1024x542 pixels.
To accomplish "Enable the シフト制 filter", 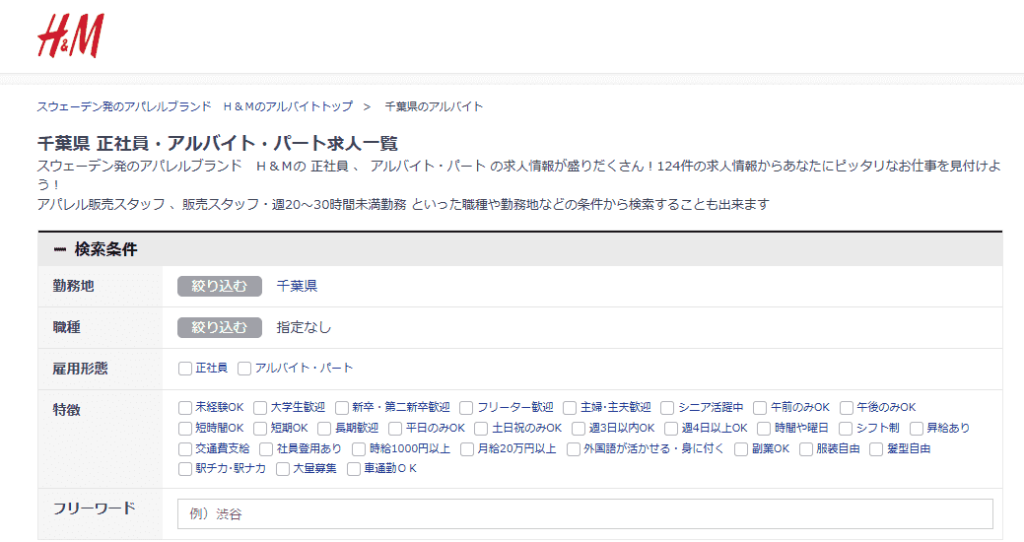I will point(845,428).
